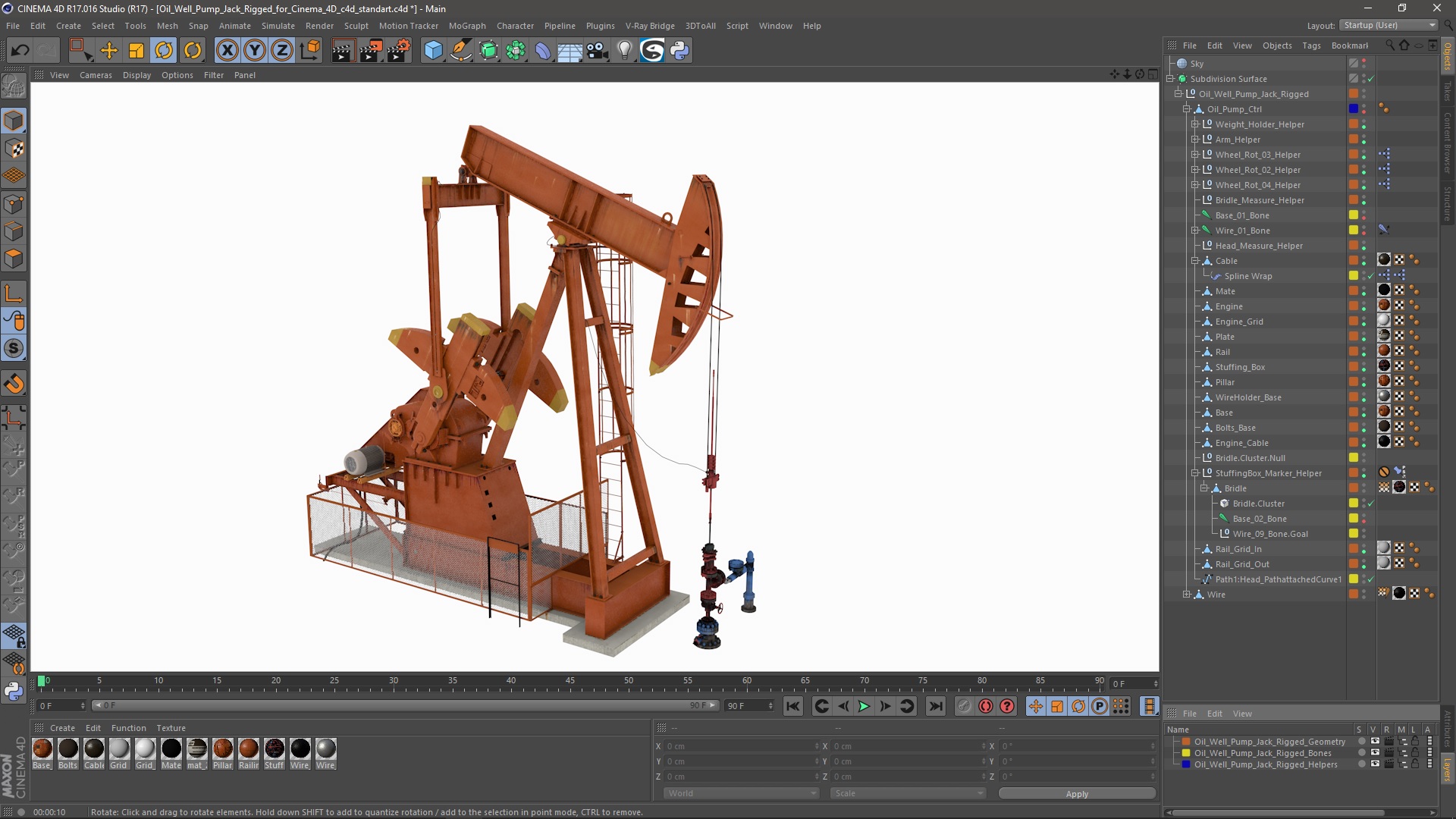Toggle the X-axis lock icon
The image size is (1456, 819).
(x=227, y=51)
